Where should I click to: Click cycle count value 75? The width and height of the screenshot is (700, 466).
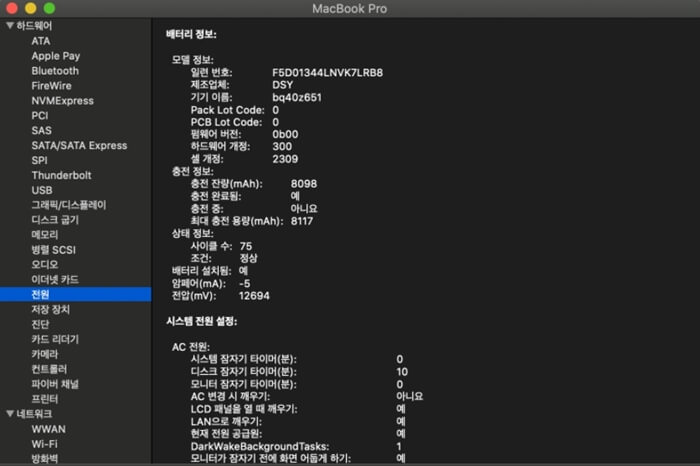click(x=246, y=246)
